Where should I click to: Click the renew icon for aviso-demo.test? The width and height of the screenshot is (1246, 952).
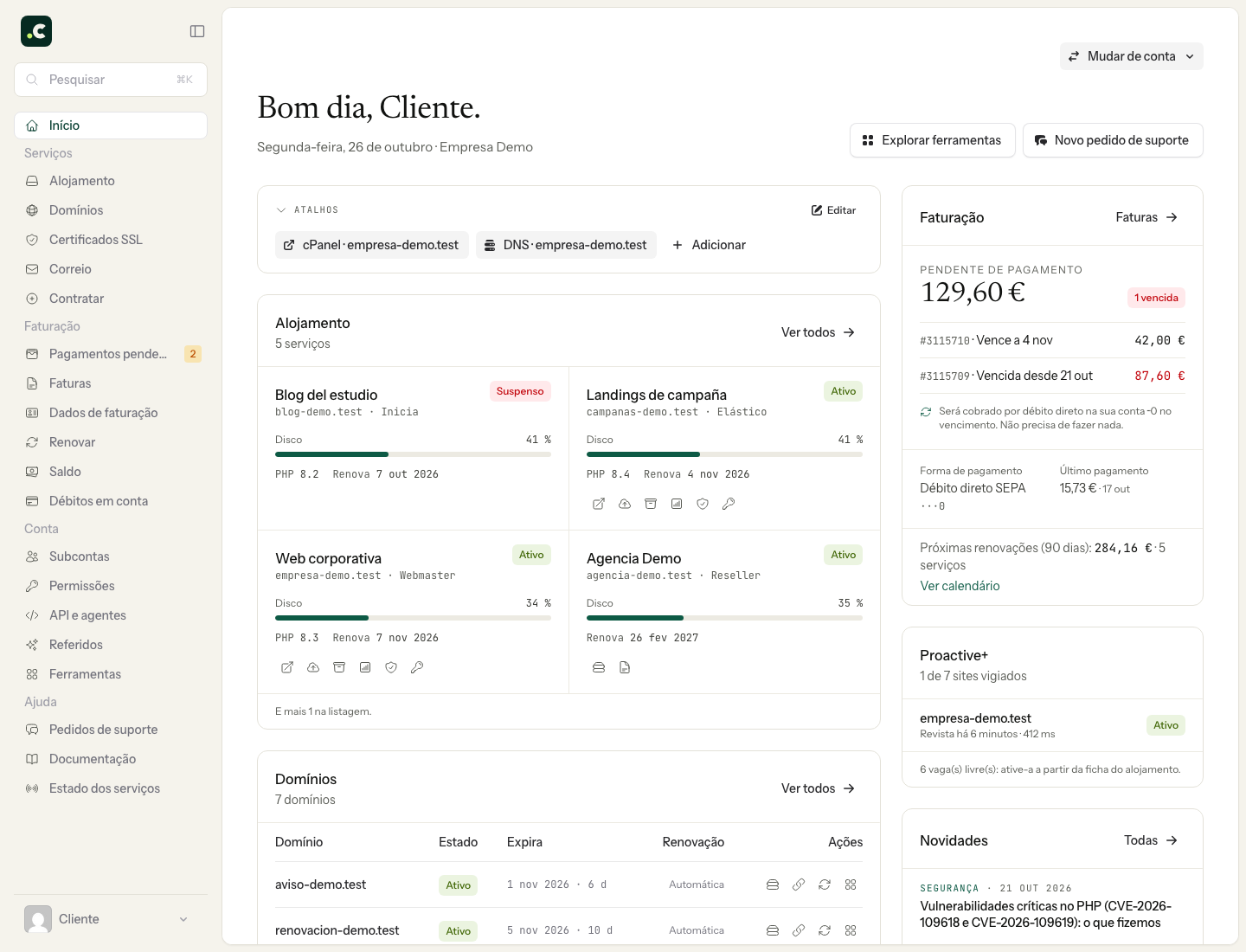tap(825, 884)
